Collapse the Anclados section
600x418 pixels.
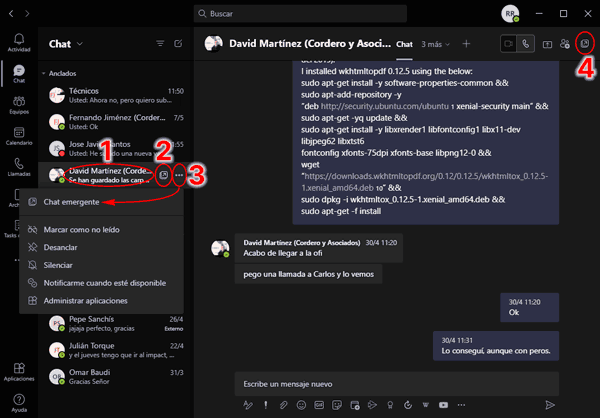coord(44,73)
